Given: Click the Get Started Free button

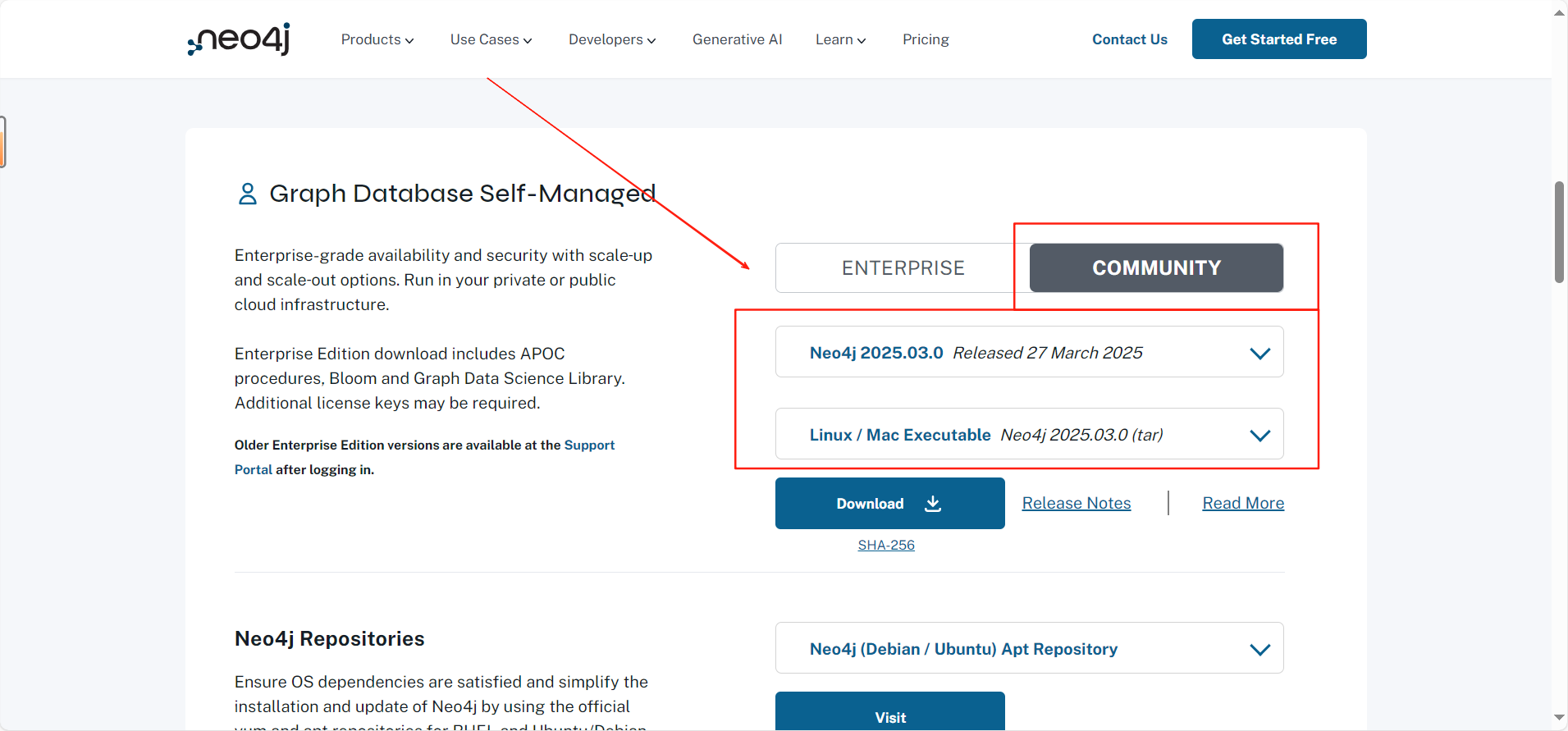Looking at the screenshot, I should 1279,39.
